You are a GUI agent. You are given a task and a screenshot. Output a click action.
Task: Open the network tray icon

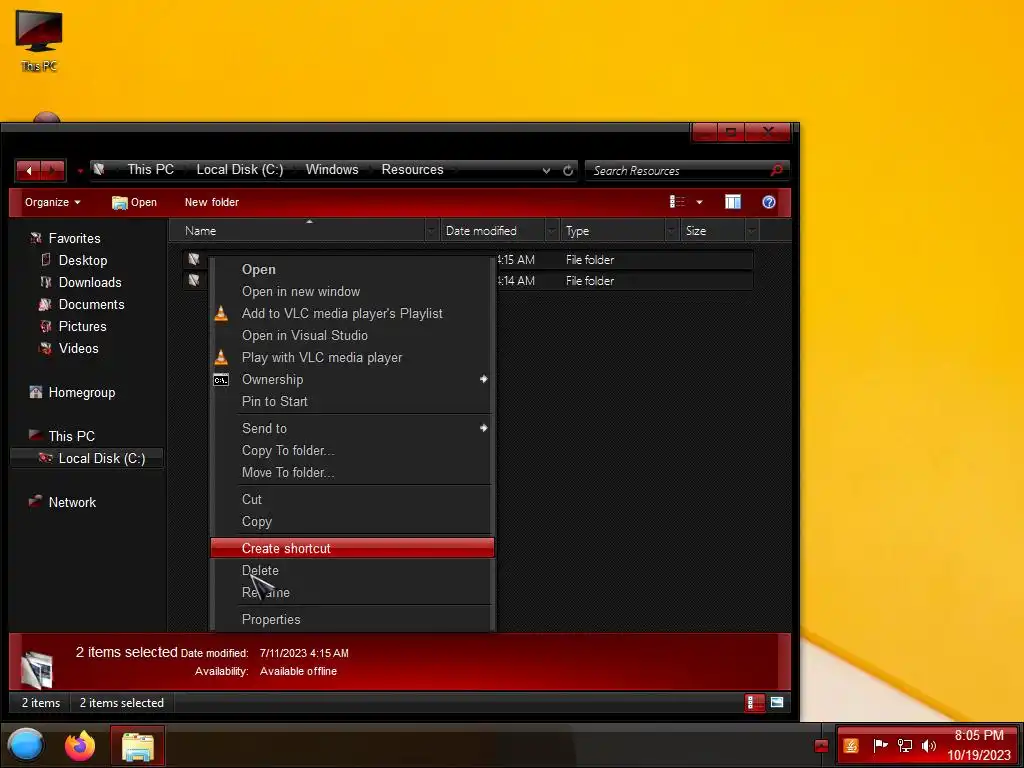point(904,746)
